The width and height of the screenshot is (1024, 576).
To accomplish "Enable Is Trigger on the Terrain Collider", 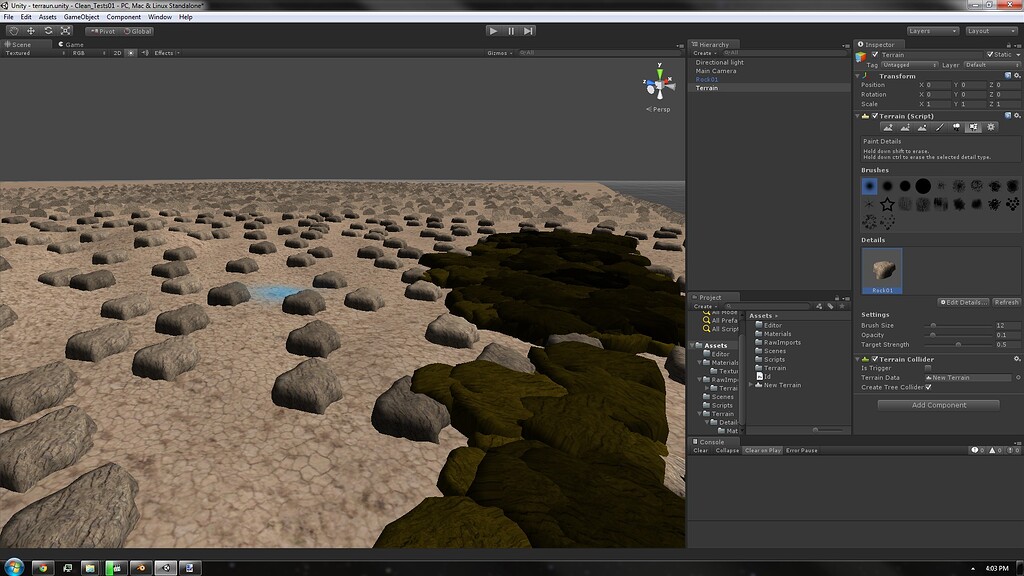I will 928,368.
